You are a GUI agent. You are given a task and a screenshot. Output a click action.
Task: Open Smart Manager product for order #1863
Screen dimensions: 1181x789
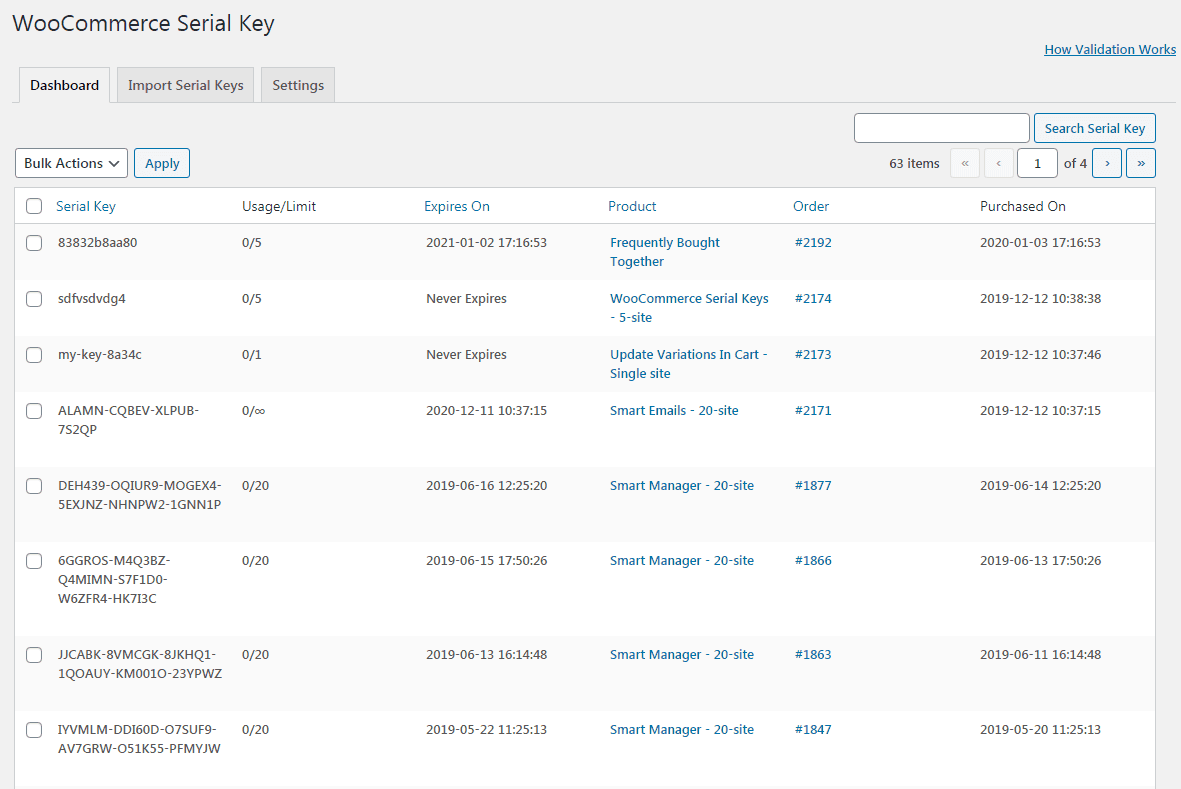coord(682,655)
